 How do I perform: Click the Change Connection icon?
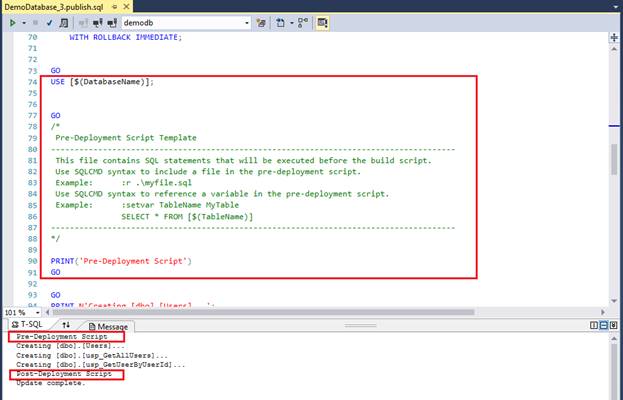[x=112, y=23]
